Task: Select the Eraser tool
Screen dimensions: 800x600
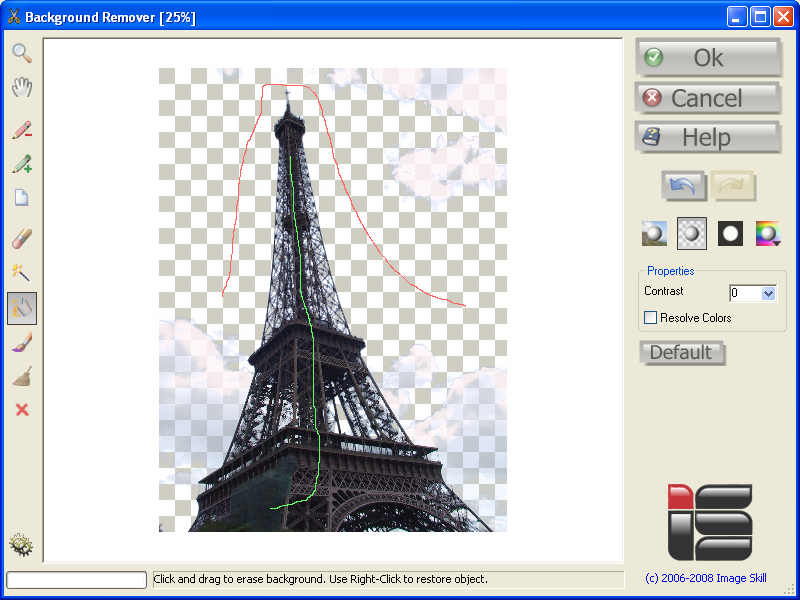Action: point(22,237)
